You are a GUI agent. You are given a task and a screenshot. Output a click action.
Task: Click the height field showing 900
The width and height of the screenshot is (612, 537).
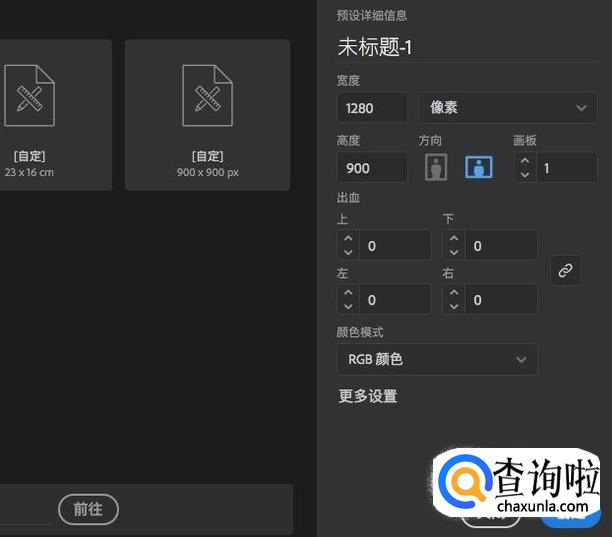(x=371, y=168)
